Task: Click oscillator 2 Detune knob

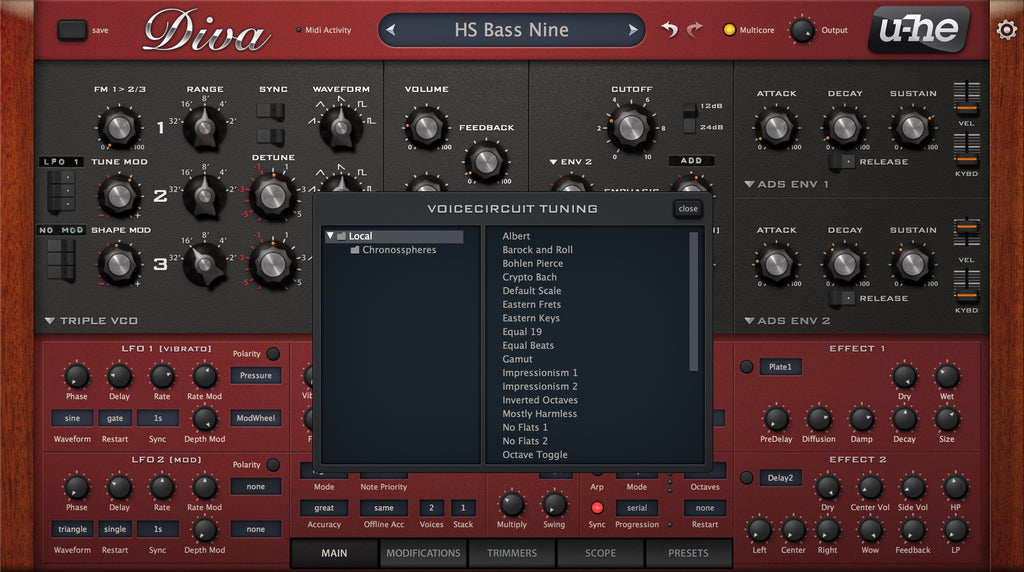Action: coord(272,196)
